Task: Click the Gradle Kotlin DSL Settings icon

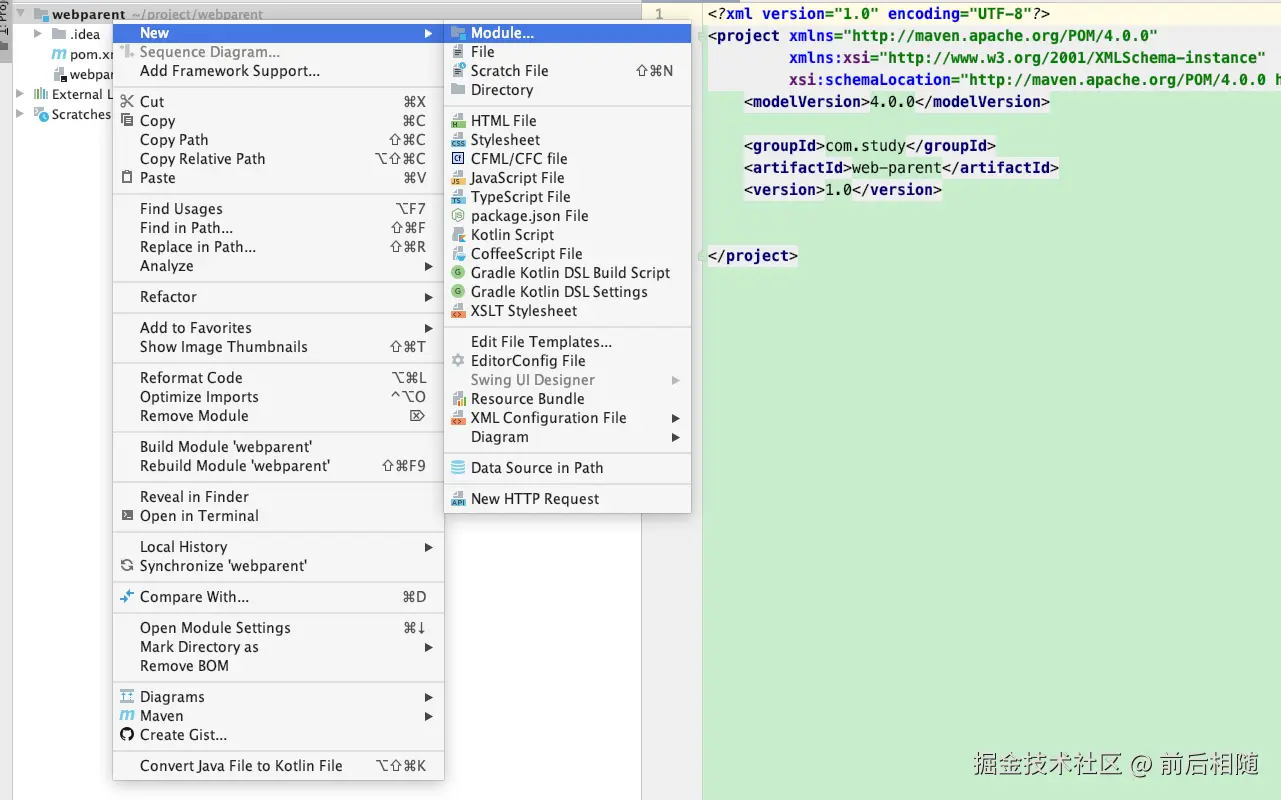Action: [458, 292]
